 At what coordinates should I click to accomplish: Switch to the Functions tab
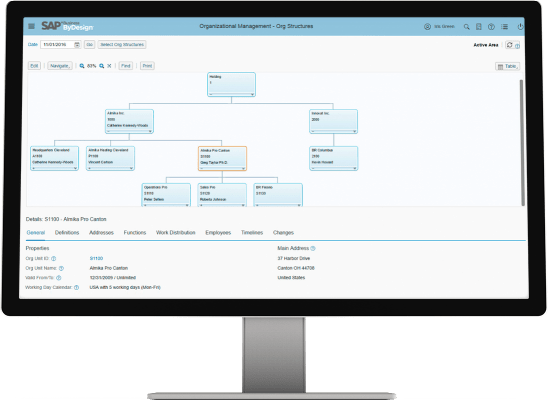pyautogui.click(x=135, y=233)
